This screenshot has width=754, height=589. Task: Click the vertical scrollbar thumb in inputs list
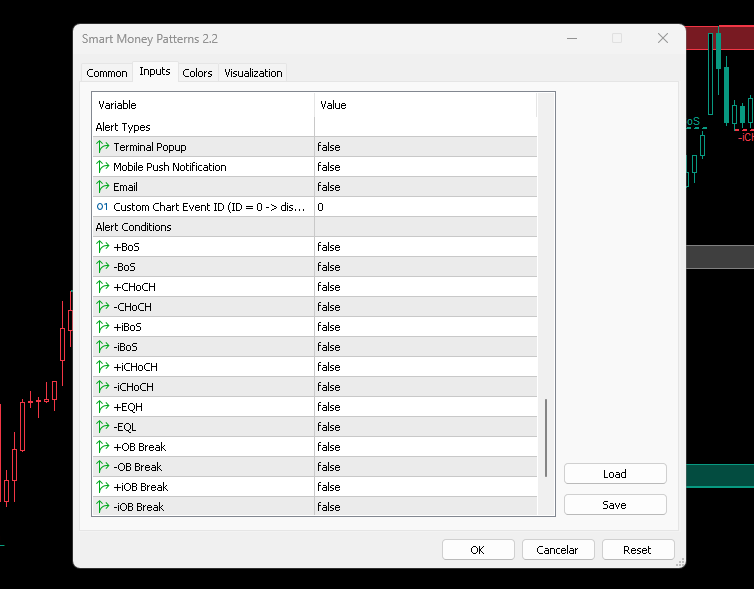point(546,438)
